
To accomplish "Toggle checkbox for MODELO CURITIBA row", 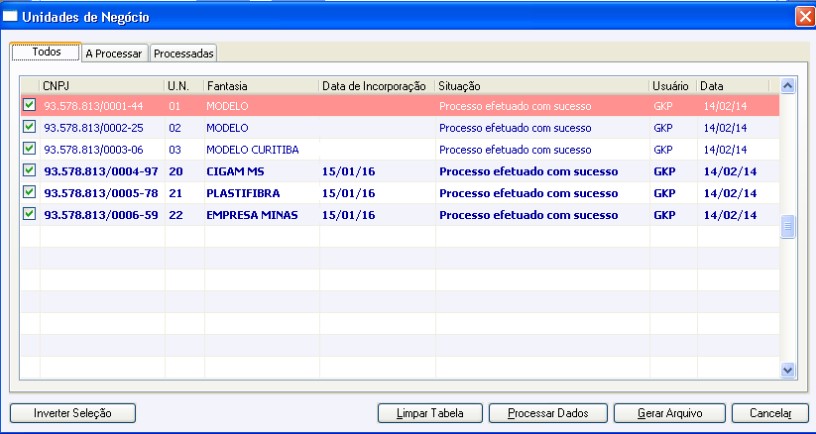I will [x=30, y=149].
